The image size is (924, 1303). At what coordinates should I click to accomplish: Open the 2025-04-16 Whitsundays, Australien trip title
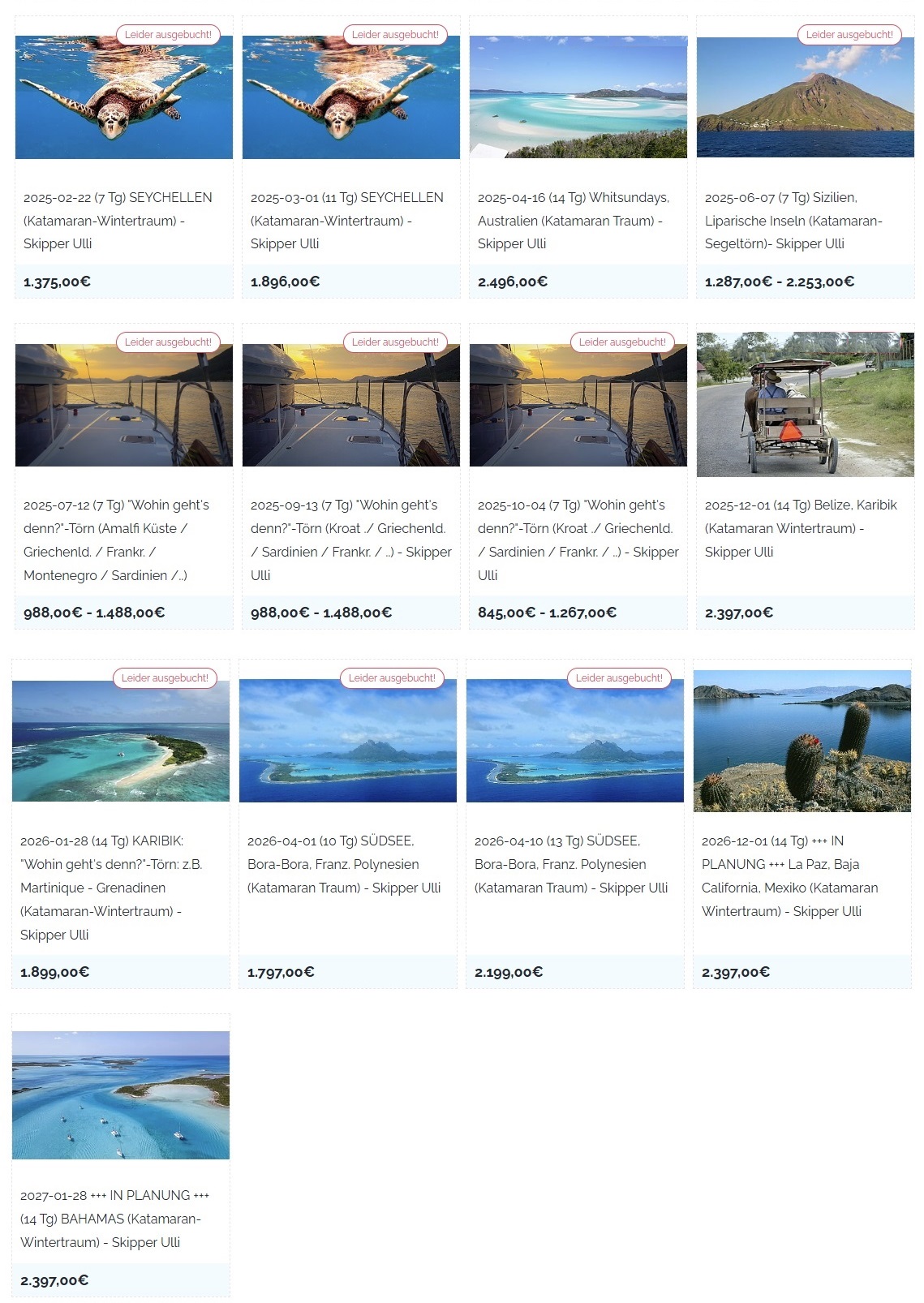574,221
